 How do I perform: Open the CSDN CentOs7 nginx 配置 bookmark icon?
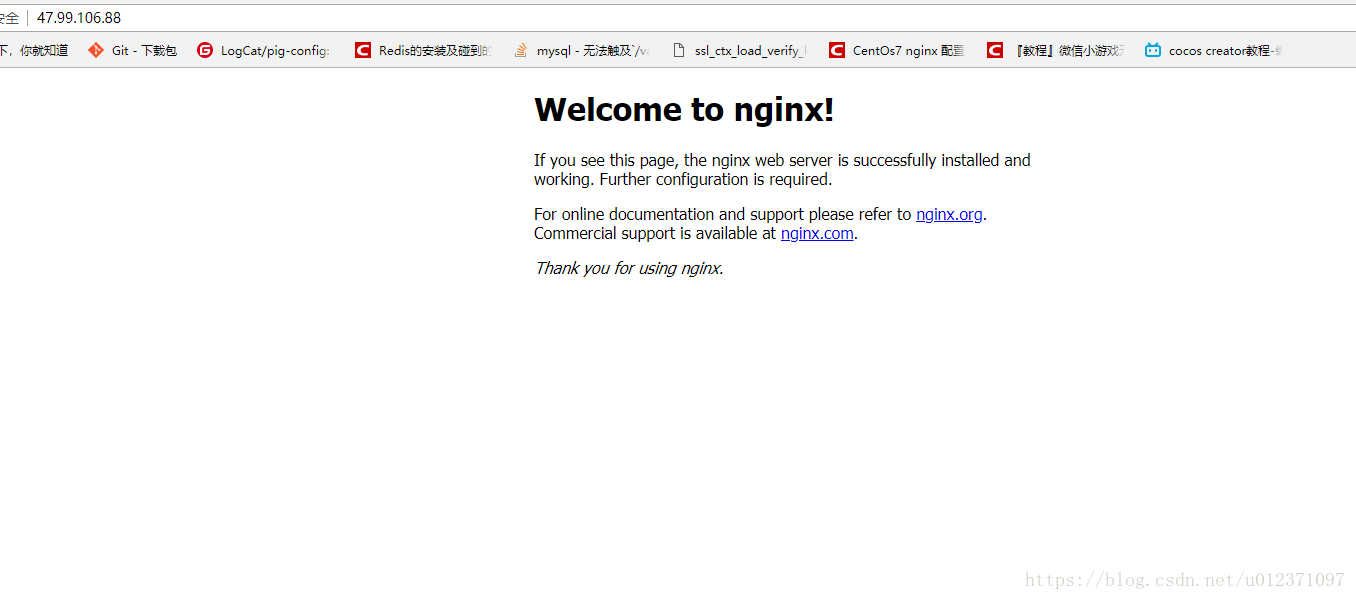837,50
